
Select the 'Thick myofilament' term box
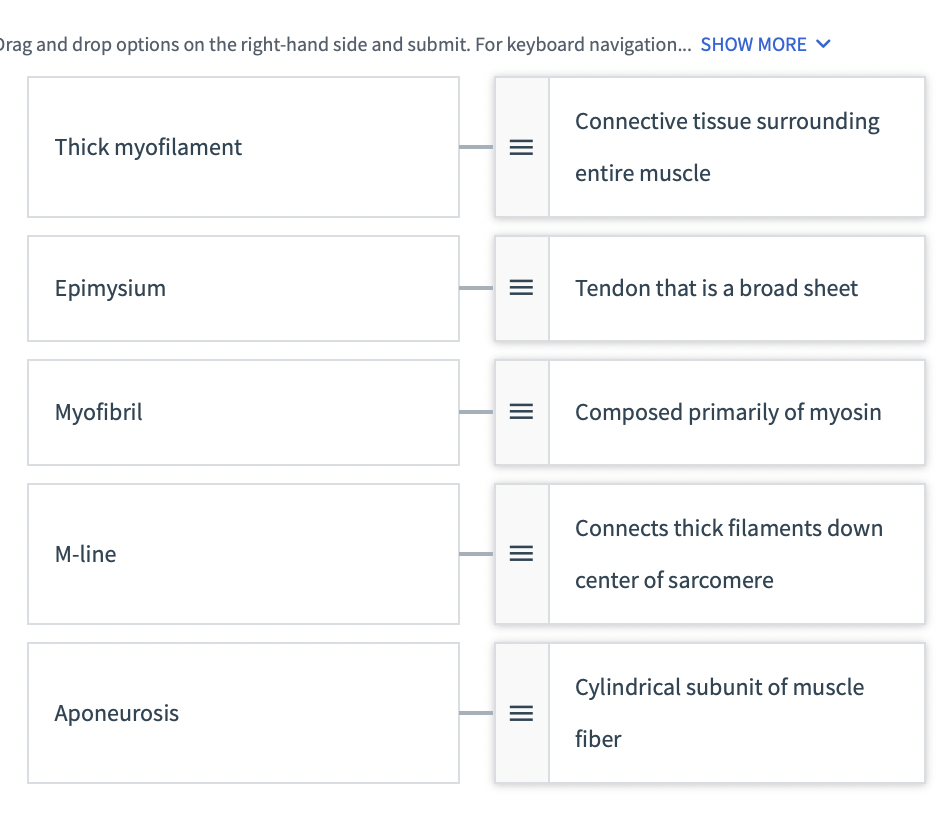[243, 148]
